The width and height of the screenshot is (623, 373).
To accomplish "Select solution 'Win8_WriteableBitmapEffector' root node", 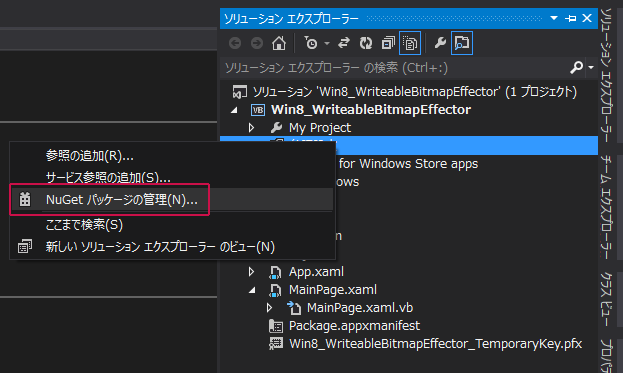I will pyautogui.click(x=415, y=92).
